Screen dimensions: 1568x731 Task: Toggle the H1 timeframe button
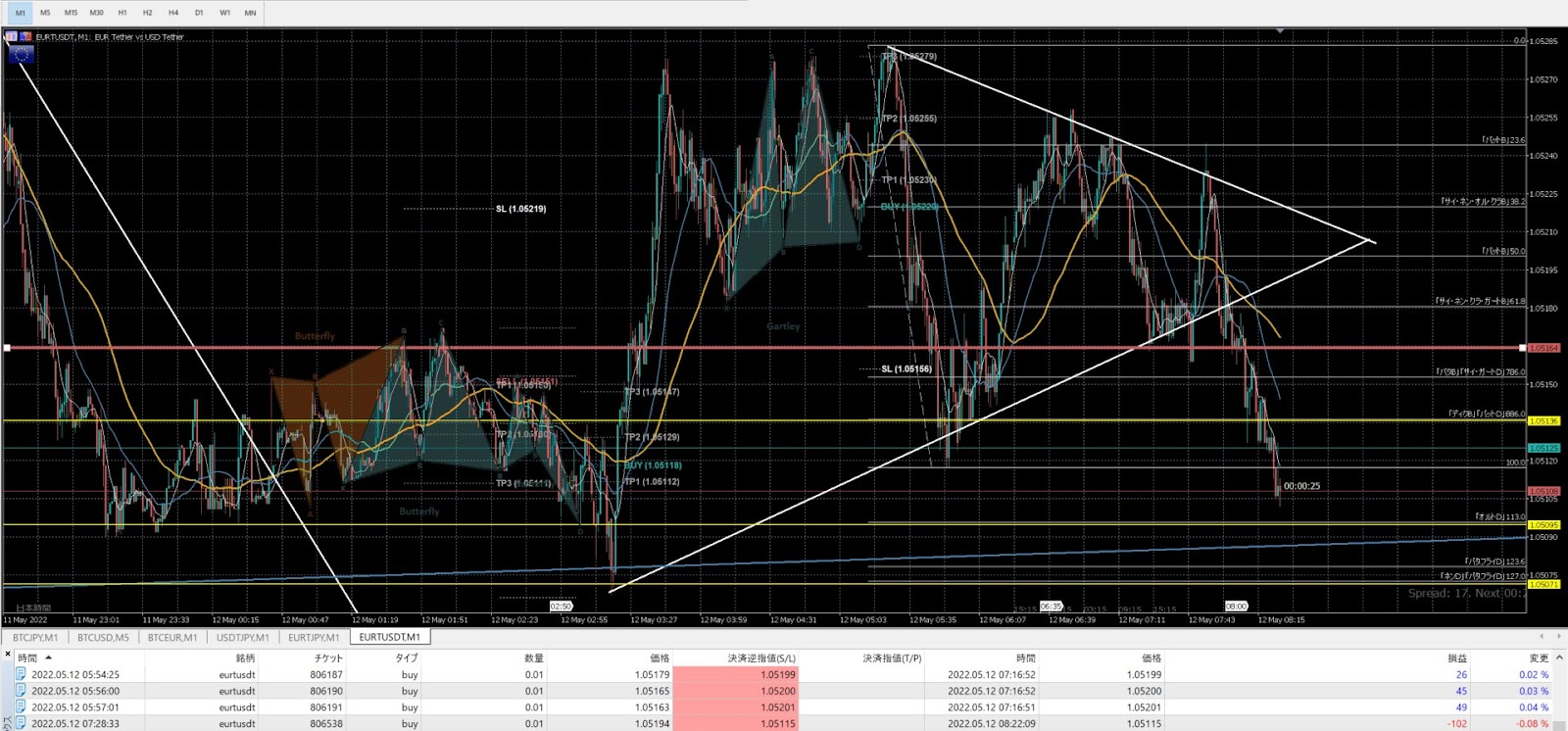coord(122,13)
